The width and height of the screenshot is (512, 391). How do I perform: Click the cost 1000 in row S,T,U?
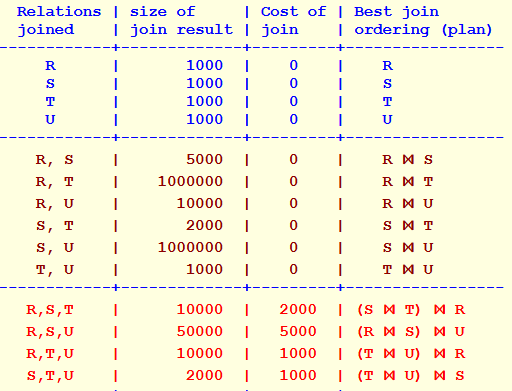(x=298, y=375)
